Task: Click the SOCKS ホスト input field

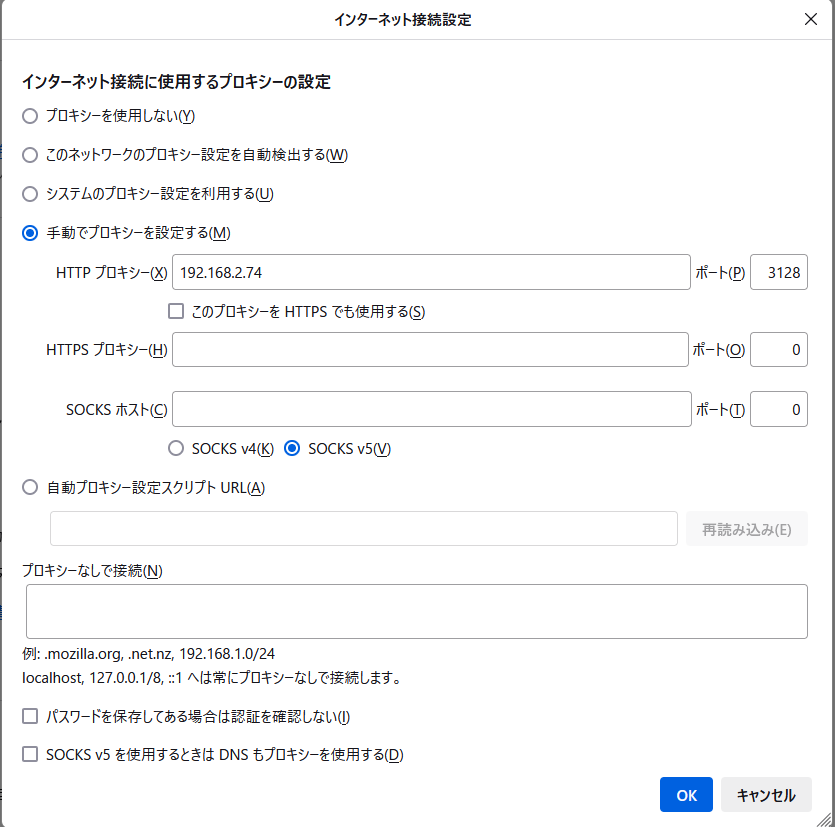Action: pos(430,409)
